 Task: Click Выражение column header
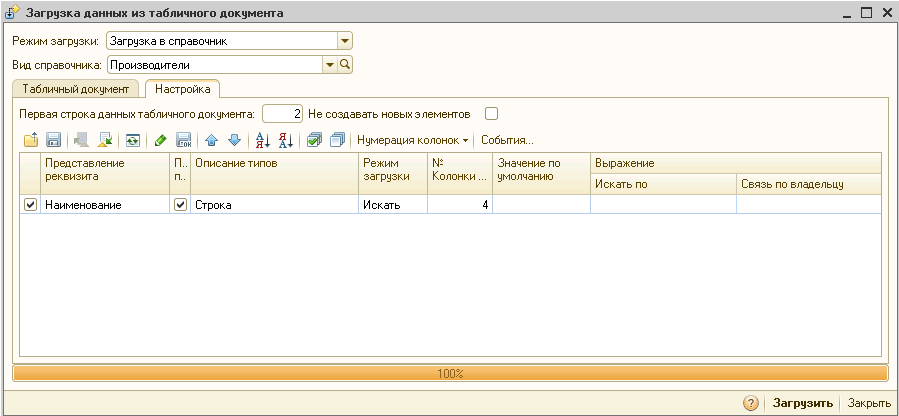(x=736, y=163)
